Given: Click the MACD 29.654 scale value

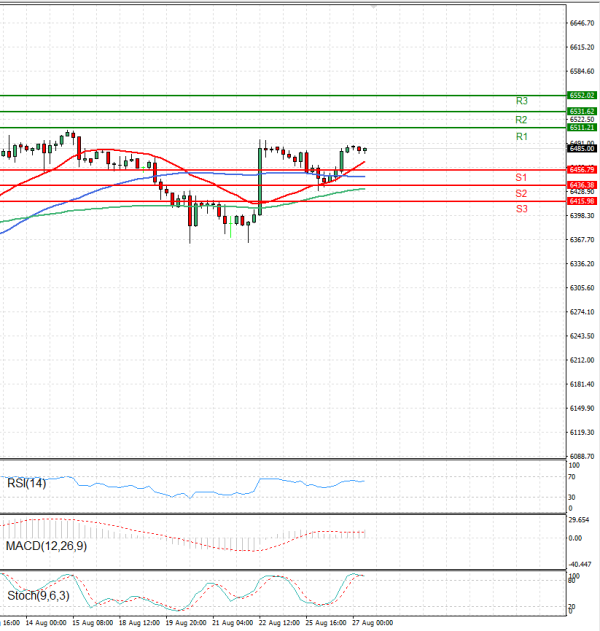Looking at the screenshot, I should pyautogui.click(x=579, y=520).
